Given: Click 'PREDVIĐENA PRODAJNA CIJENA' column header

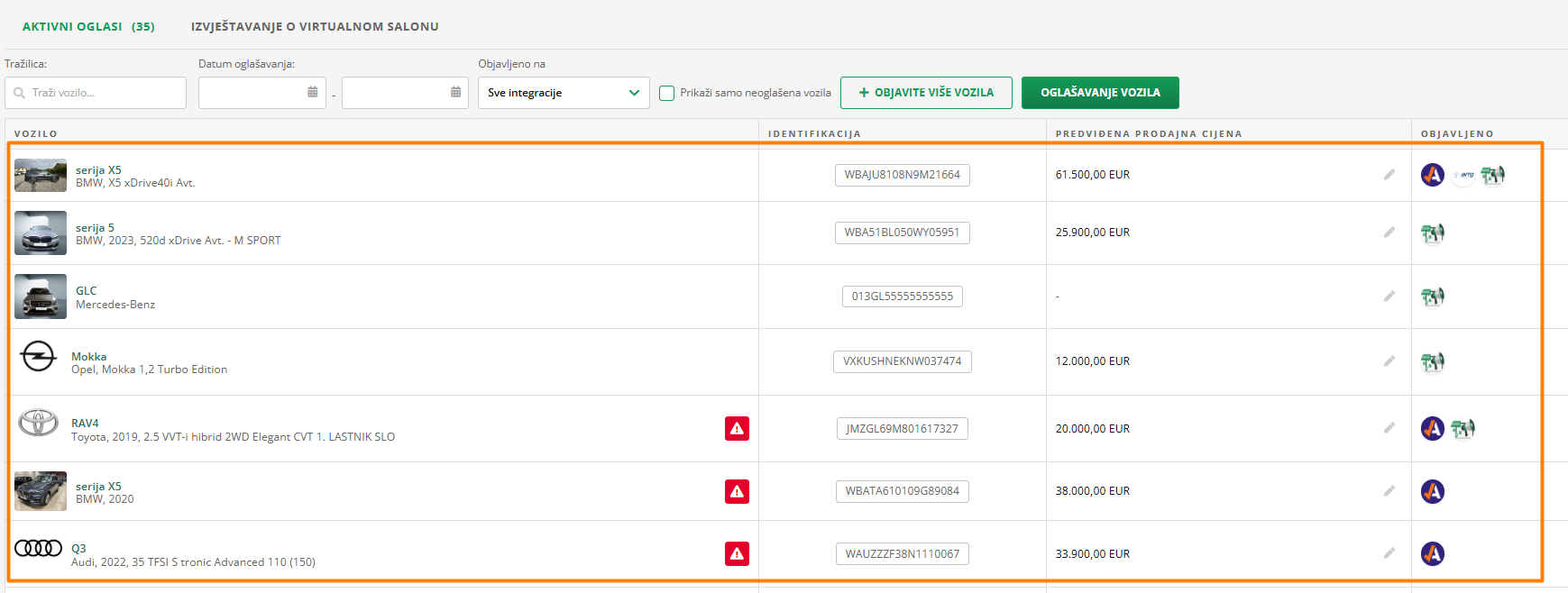Looking at the screenshot, I should (x=1149, y=133).
